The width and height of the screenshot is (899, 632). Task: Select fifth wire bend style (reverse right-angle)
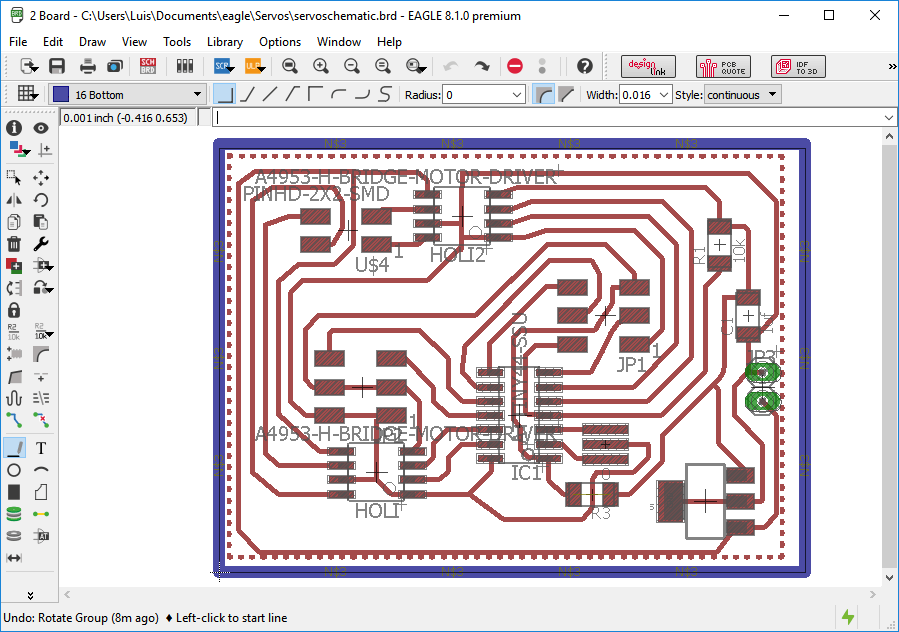(x=315, y=95)
